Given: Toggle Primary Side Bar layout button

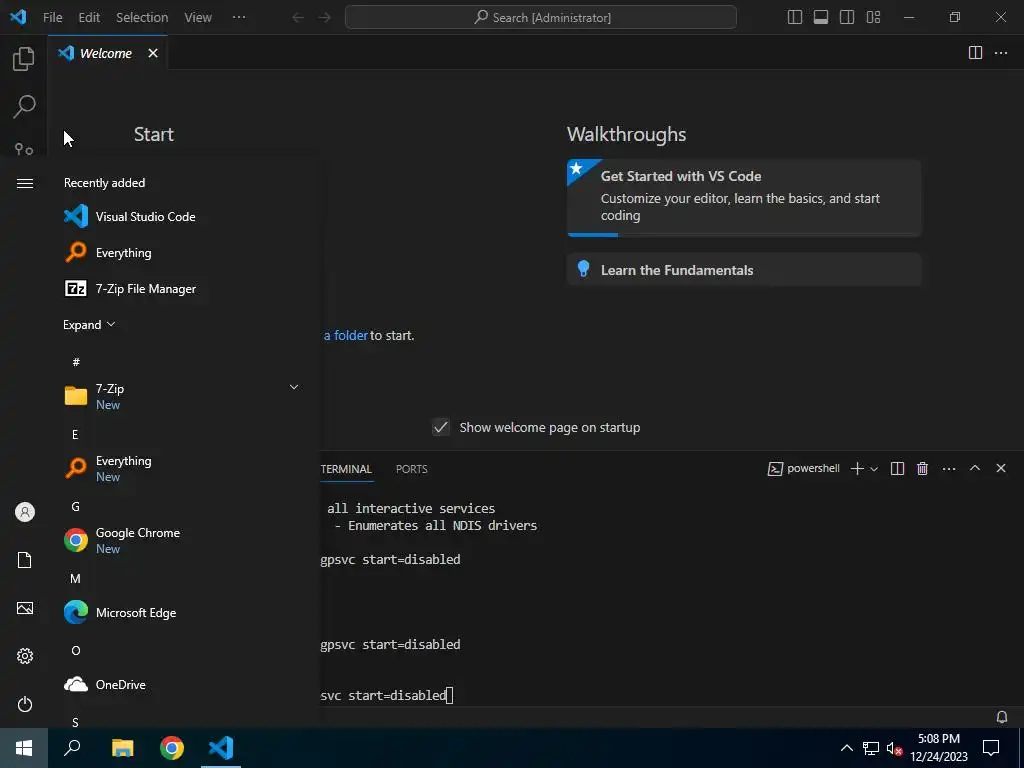Looking at the screenshot, I should pos(795,18).
